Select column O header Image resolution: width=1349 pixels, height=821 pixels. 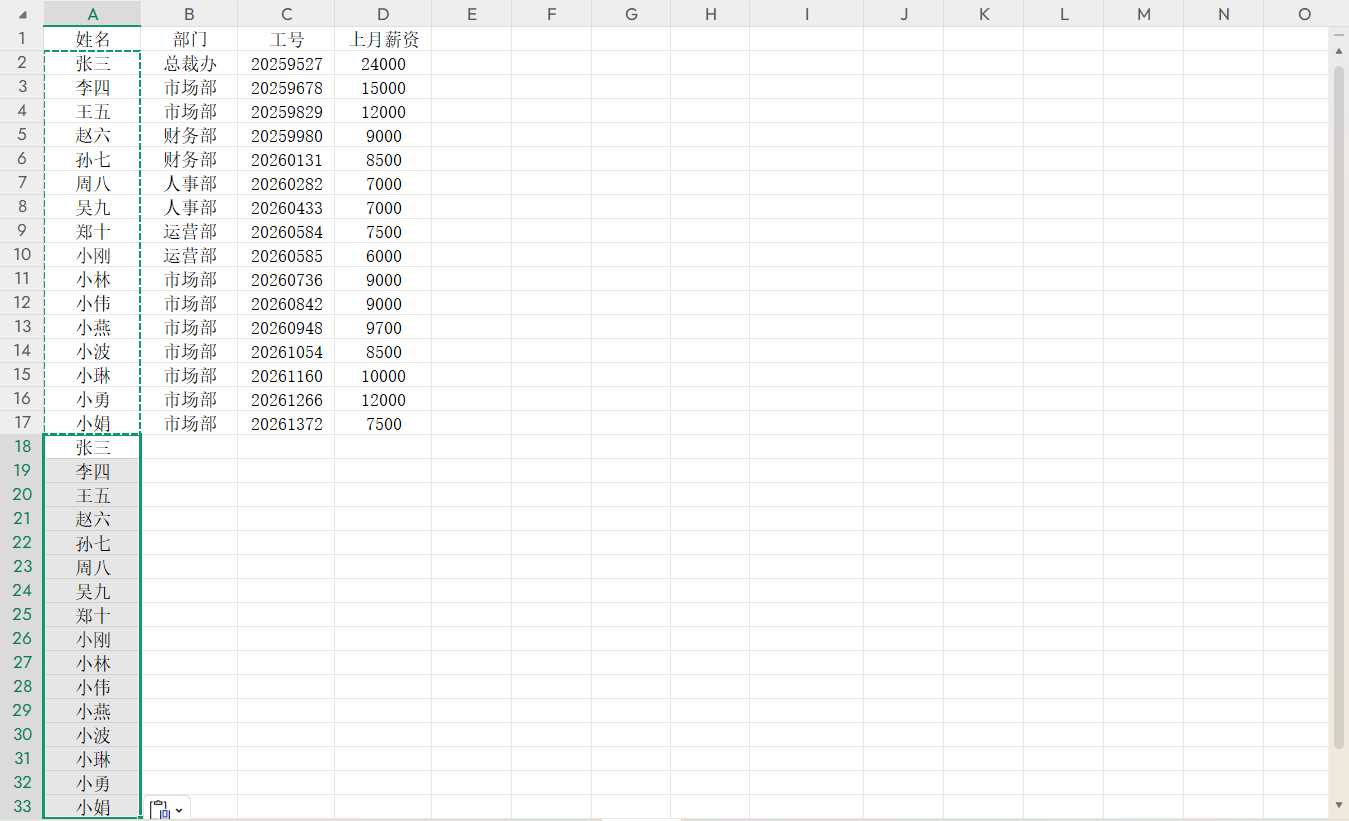[1304, 14]
